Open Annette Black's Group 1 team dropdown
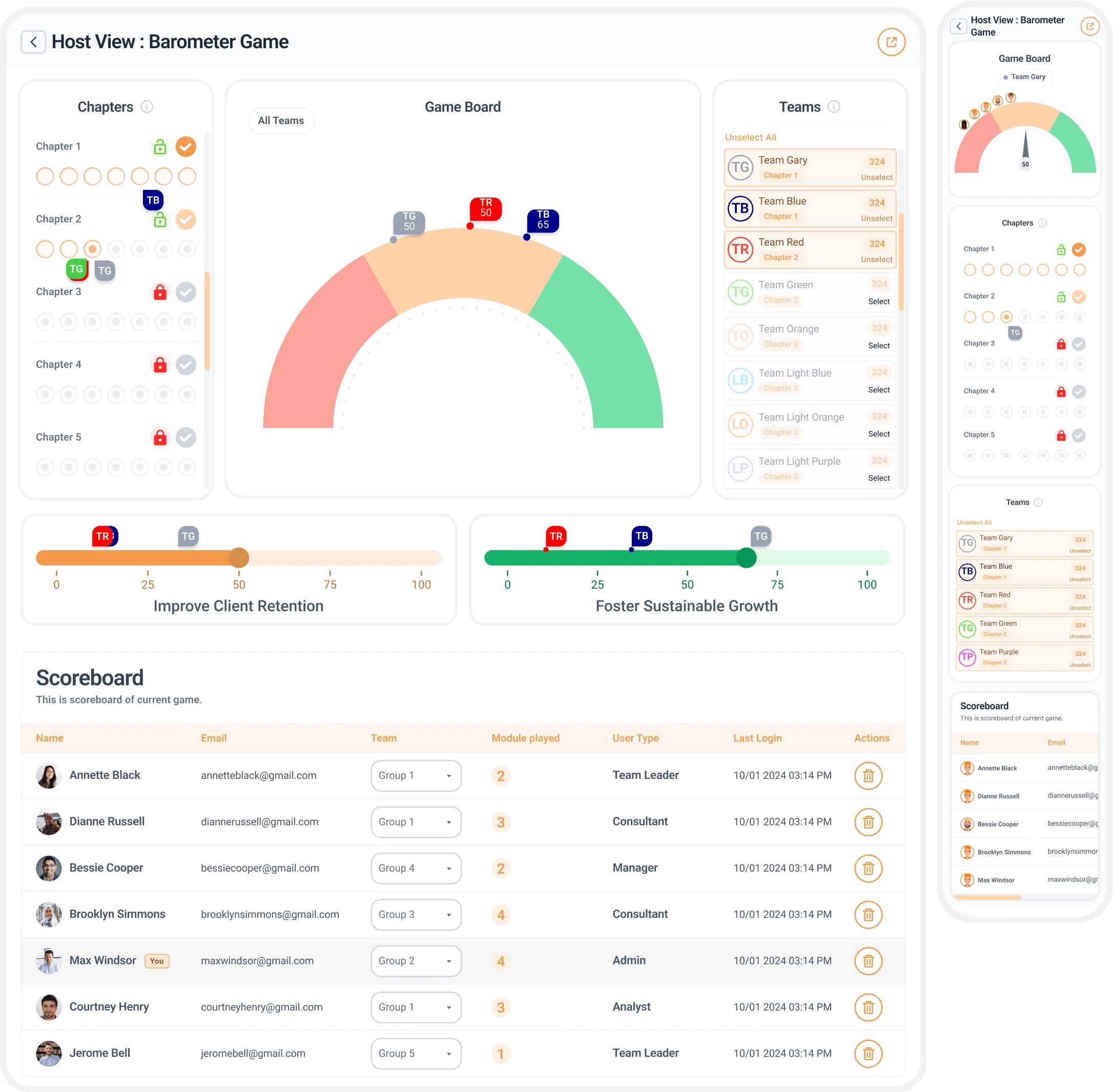1113x1092 pixels. click(x=416, y=775)
